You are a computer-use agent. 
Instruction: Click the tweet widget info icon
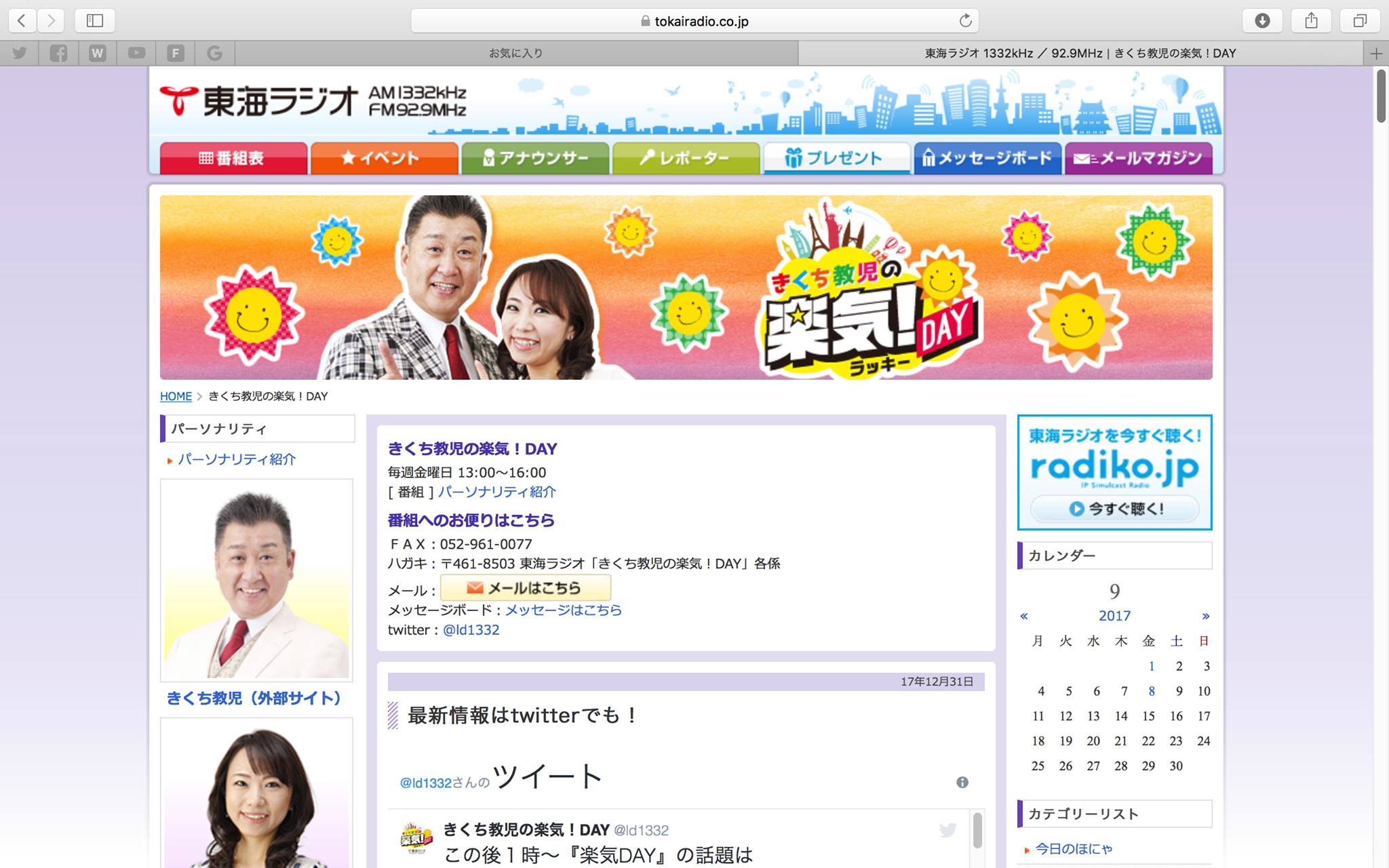click(x=962, y=783)
